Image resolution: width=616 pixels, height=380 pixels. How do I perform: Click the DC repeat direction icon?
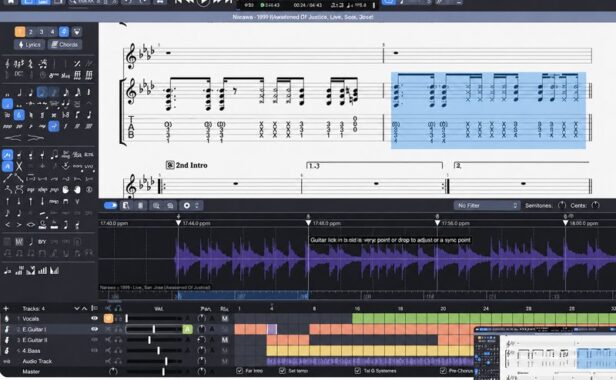(18, 74)
